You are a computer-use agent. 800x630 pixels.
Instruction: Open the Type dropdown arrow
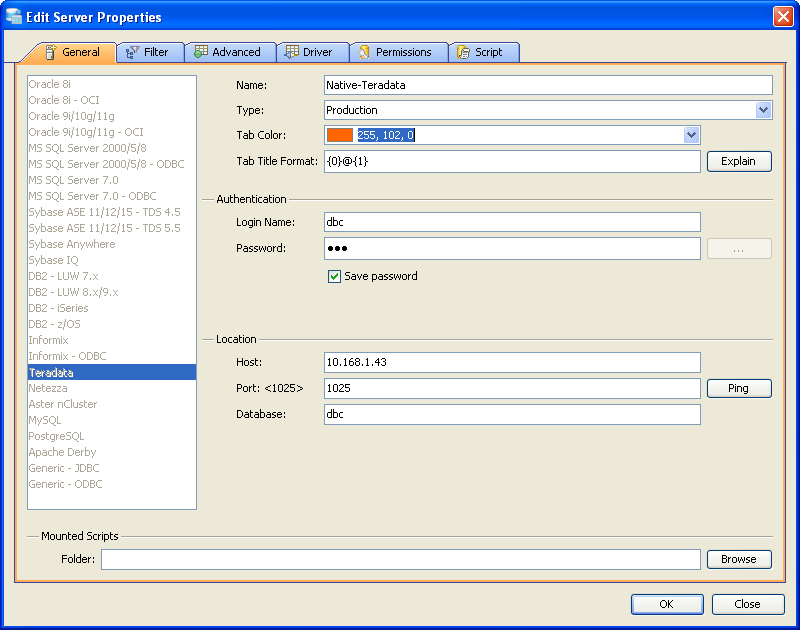[x=763, y=110]
